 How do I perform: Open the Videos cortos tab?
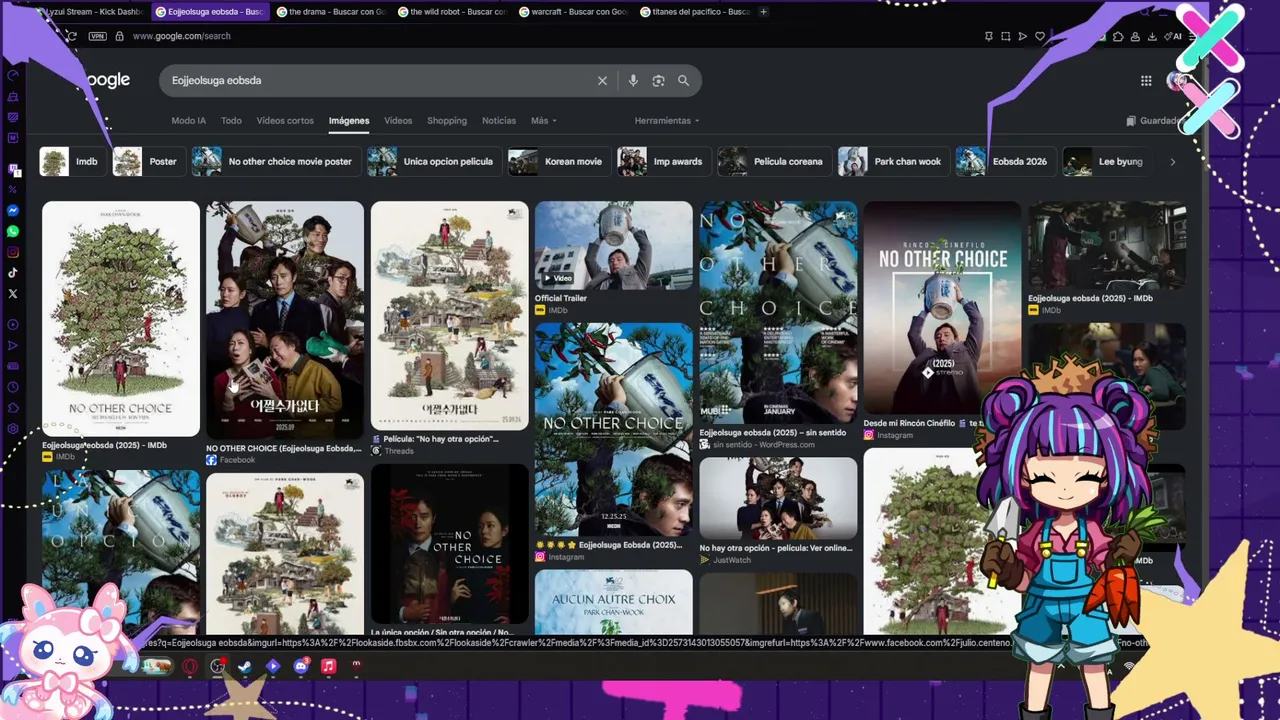pos(285,121)
